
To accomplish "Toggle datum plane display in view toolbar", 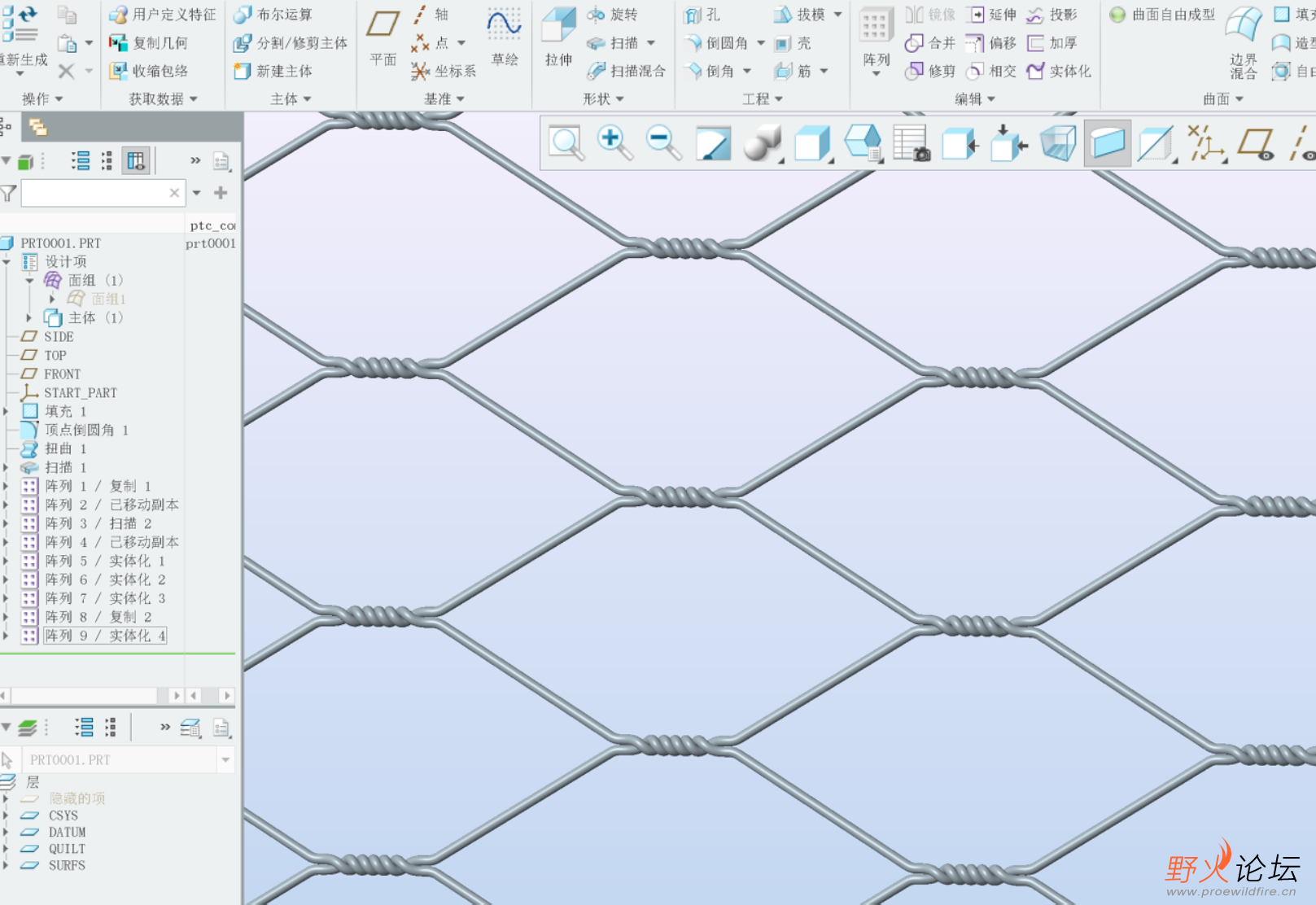I will [1256, 143].
